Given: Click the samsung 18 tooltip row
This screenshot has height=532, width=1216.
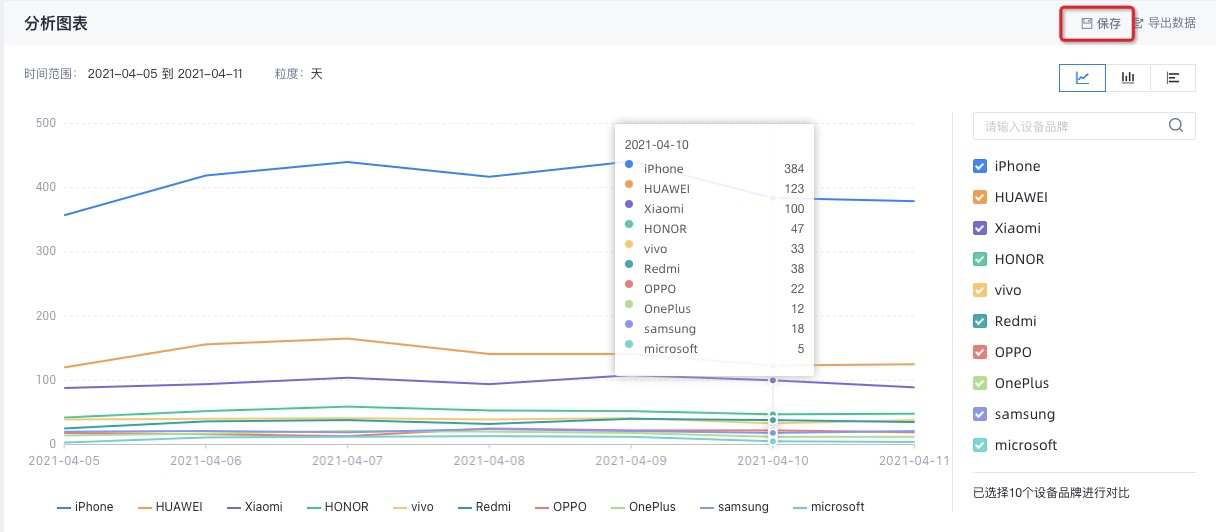Looking at the screenshot, I should point(714,329).
